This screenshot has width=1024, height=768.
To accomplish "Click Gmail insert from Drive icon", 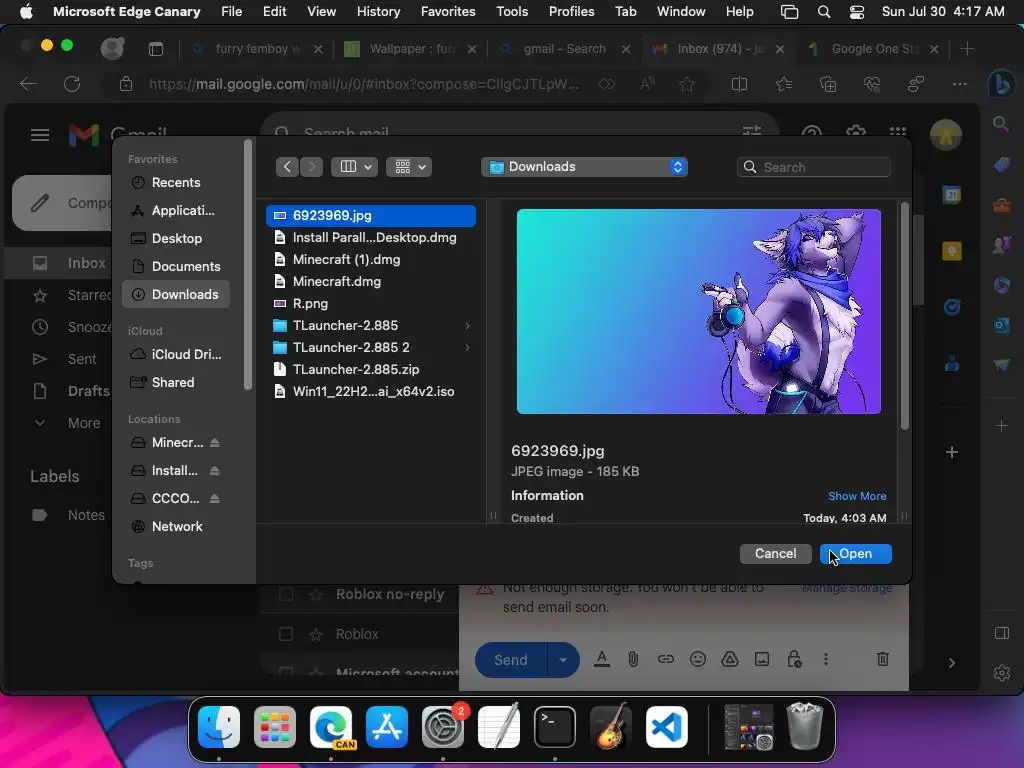I will pyautogui.click(x=729, y=660).
